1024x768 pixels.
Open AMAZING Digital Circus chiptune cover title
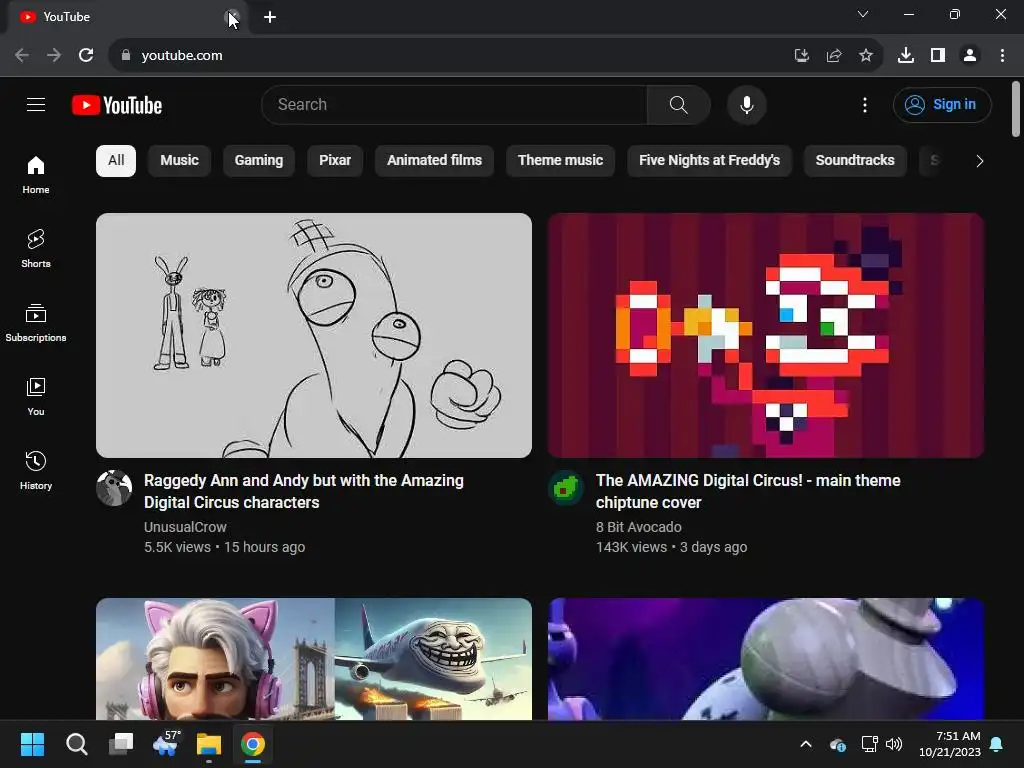748,491
